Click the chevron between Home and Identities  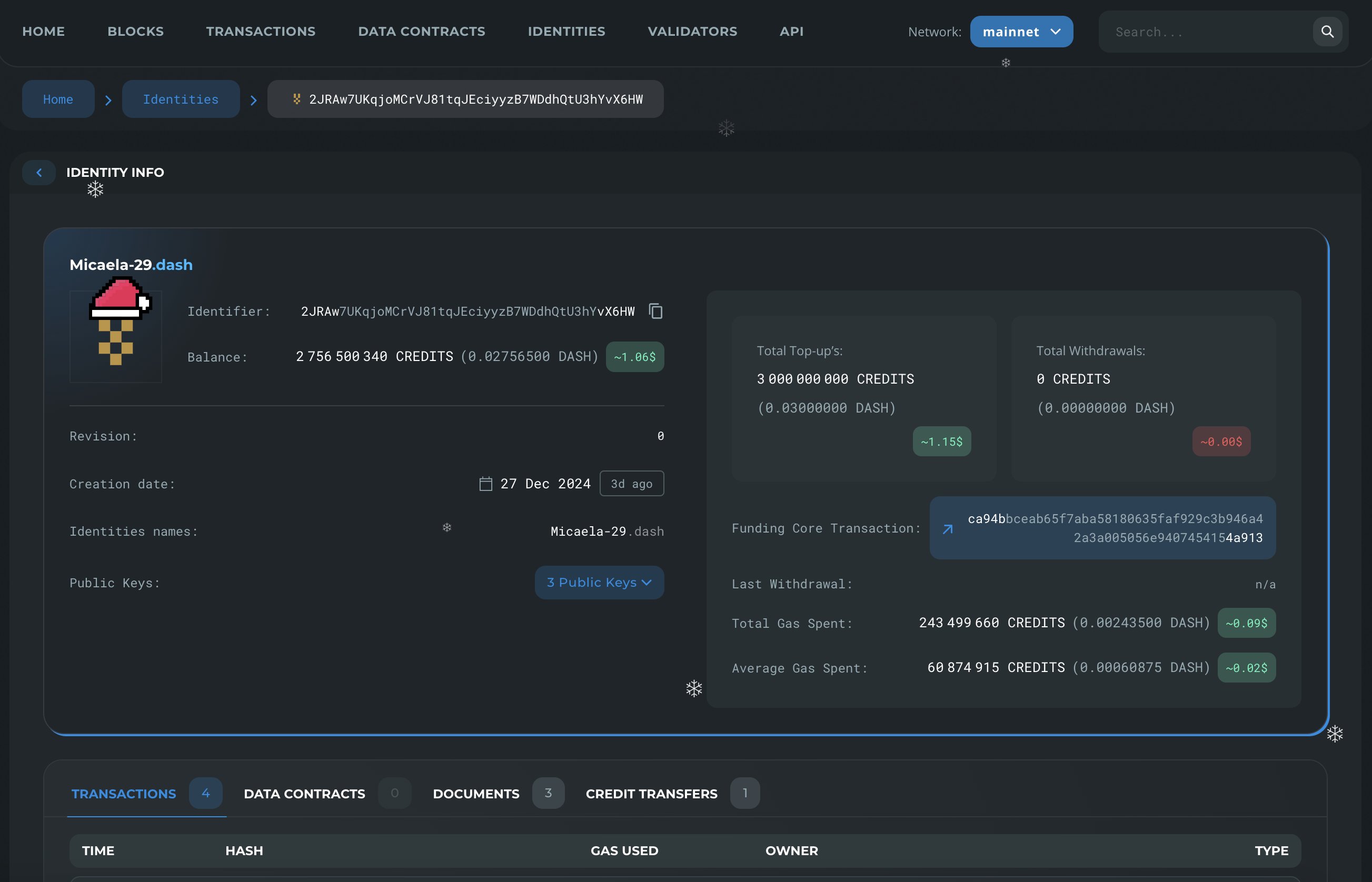click(108, 100)
